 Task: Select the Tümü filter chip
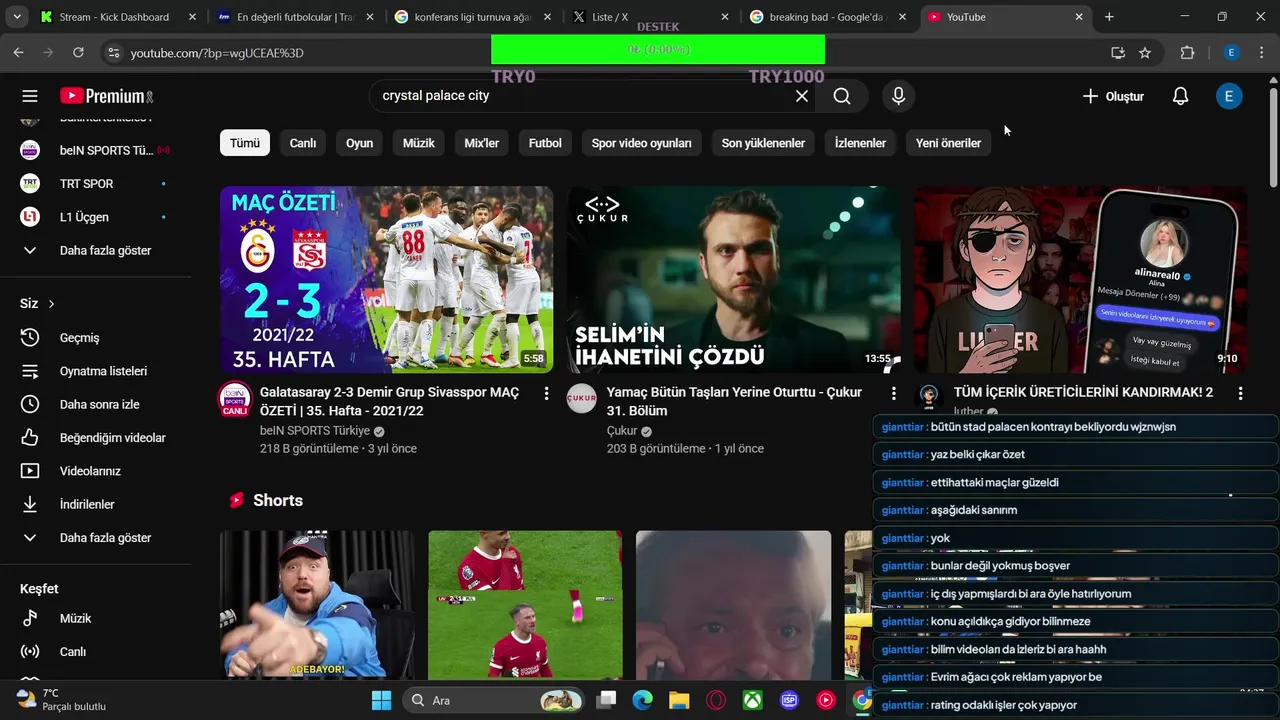[x=245, y=143]
